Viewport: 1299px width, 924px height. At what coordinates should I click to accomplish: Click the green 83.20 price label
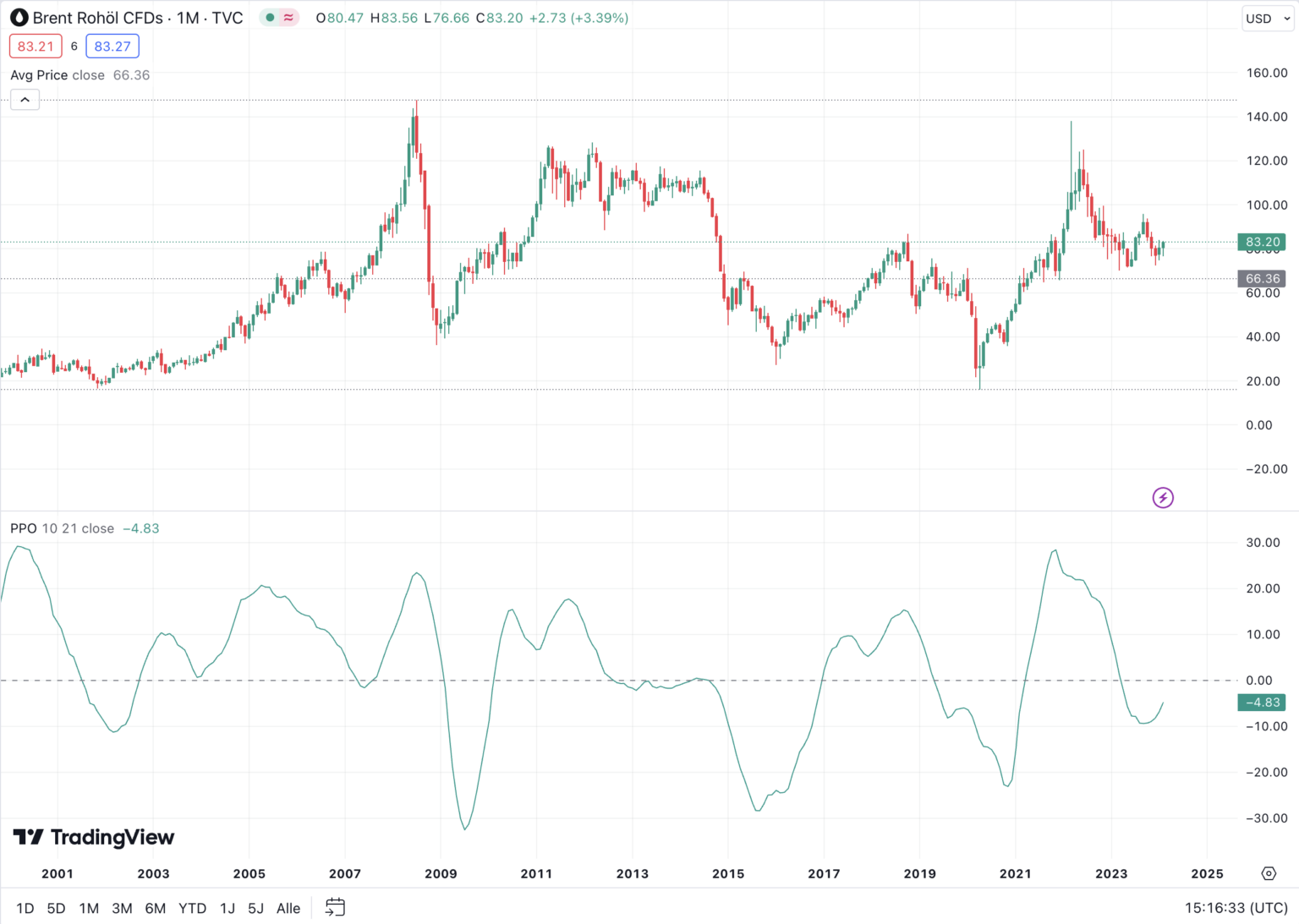click(x=1262, y=242)
